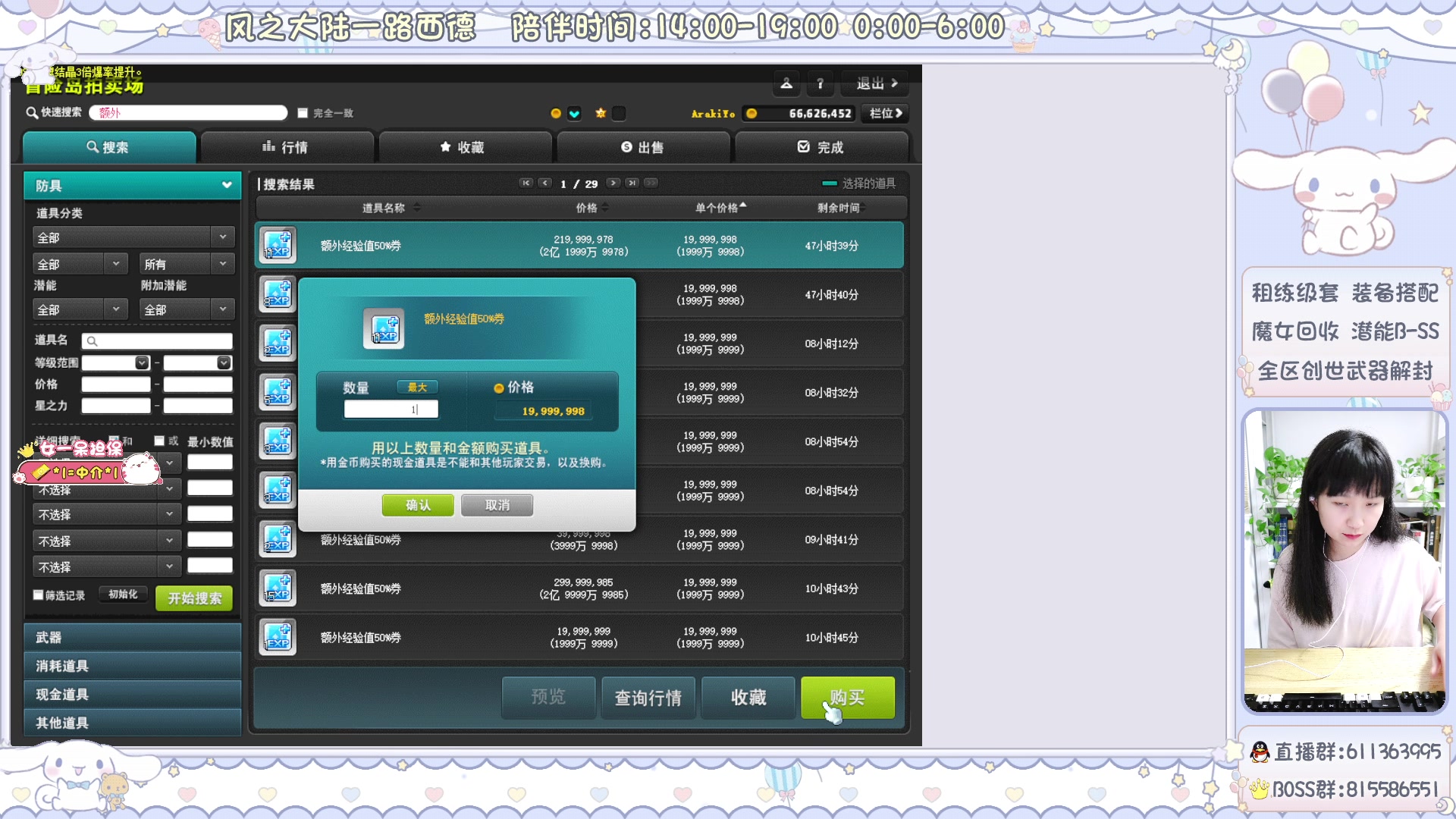Exit the auction house via 退出
The width and height of the screenshot is (1456, 819).
click(x=876, y=83)
